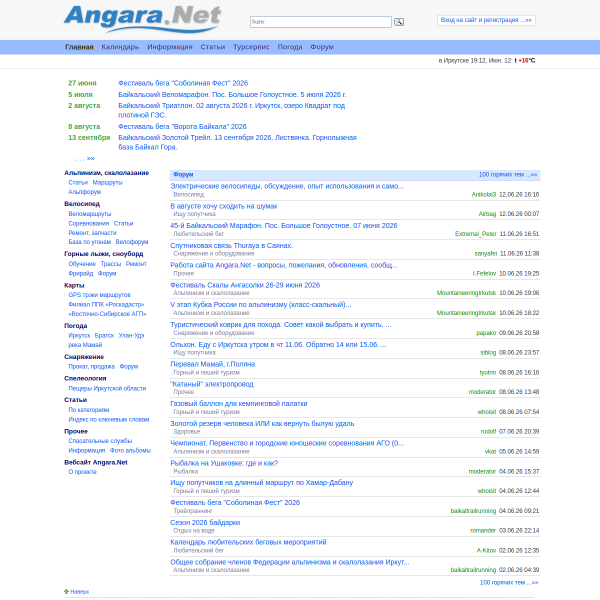Open topic Ищу попутчиков по Хамар-Дабану

pyautogui.click(x=261, y=483)
